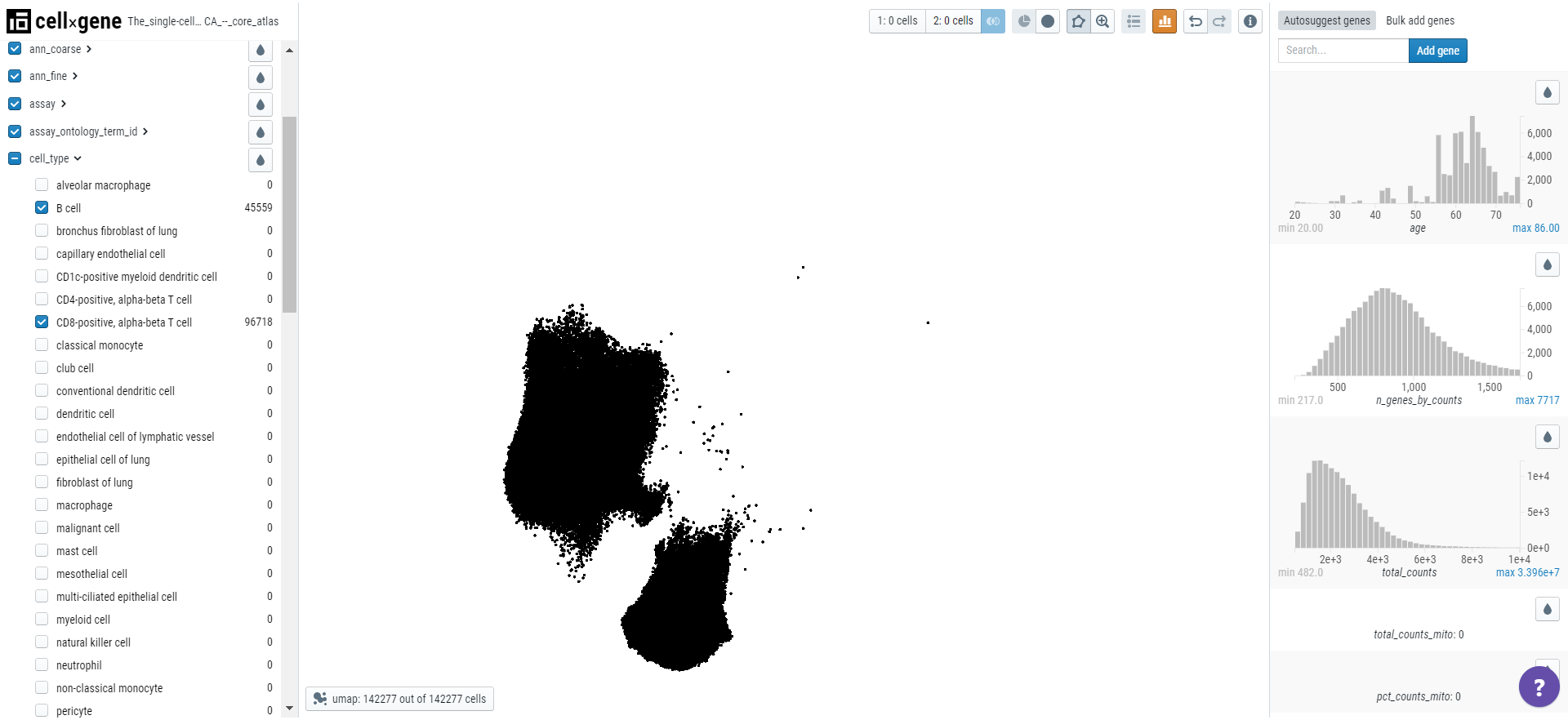The height and width of the screenshot is (720, 1568).
Task: Click max 3.396e+7 total_counts value
Action: coord(1527,572)
